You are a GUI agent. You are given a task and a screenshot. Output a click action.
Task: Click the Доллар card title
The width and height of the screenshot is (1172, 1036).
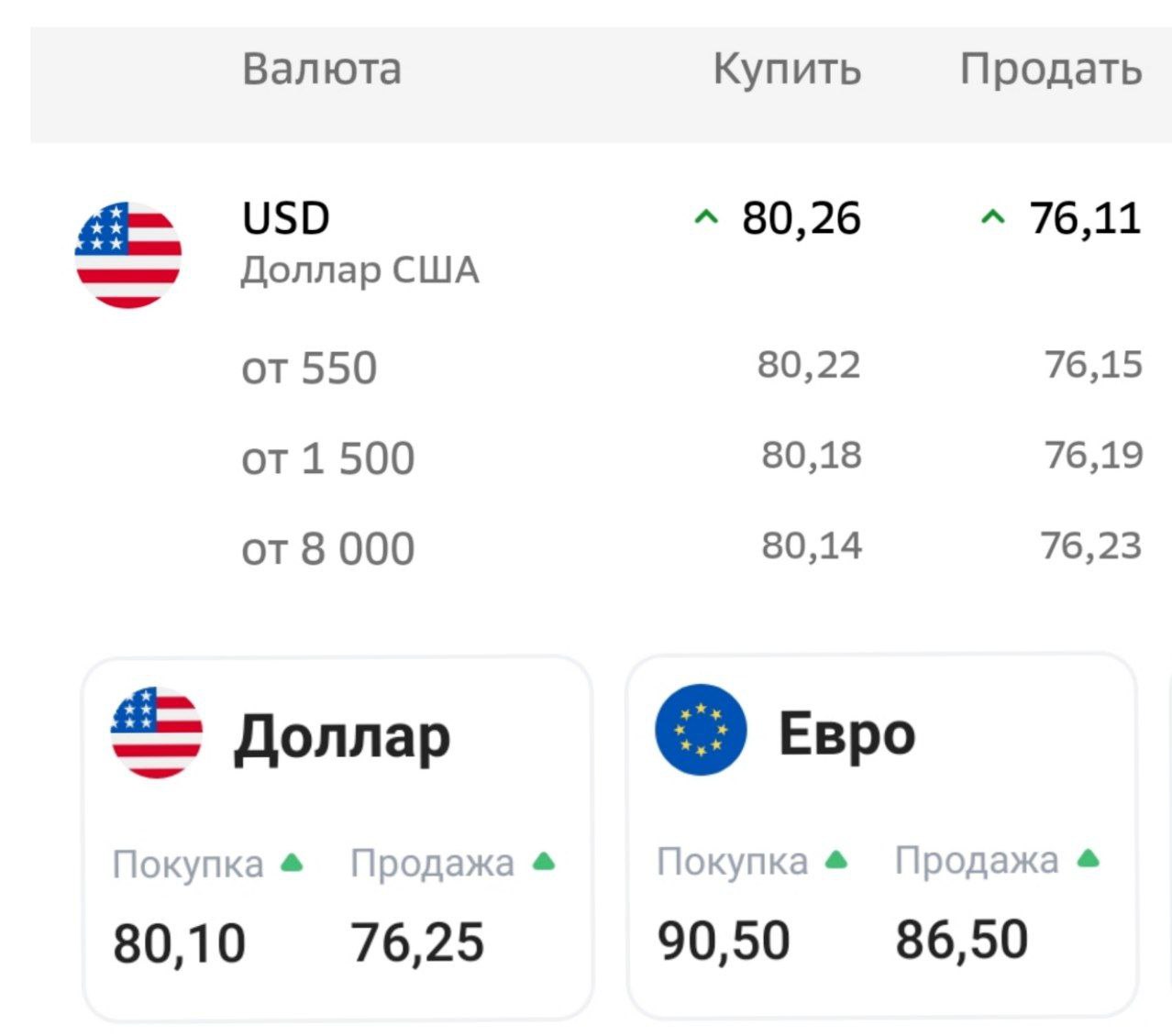(343, 732)
